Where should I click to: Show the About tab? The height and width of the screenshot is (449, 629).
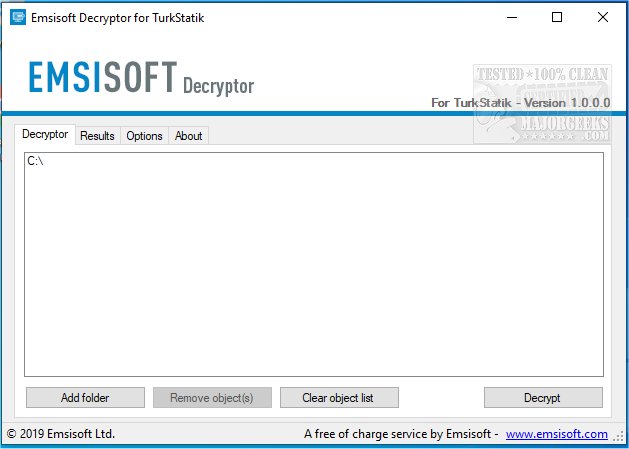point(189,136)
